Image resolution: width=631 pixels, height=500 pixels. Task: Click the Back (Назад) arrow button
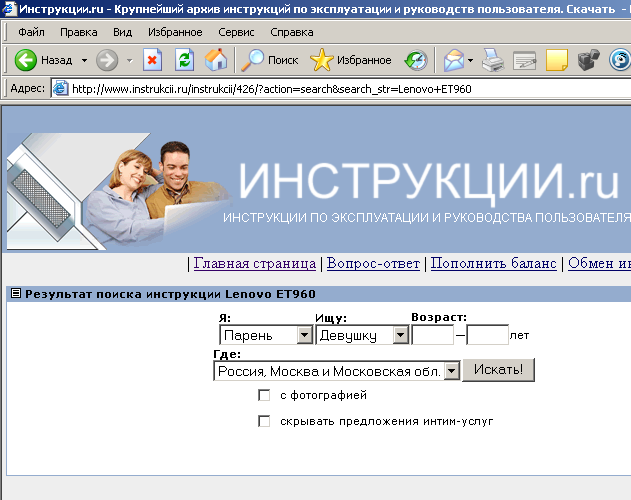tap(27, 61)
